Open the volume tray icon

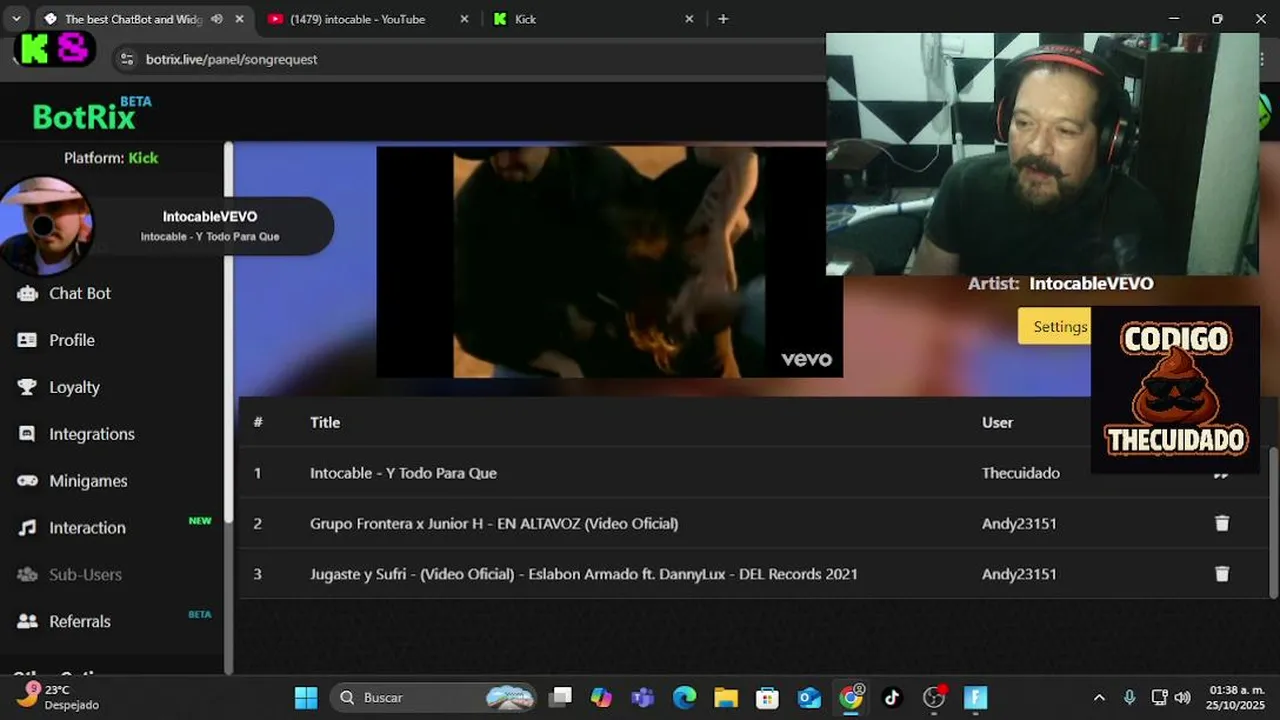(x=1183, y=697)
